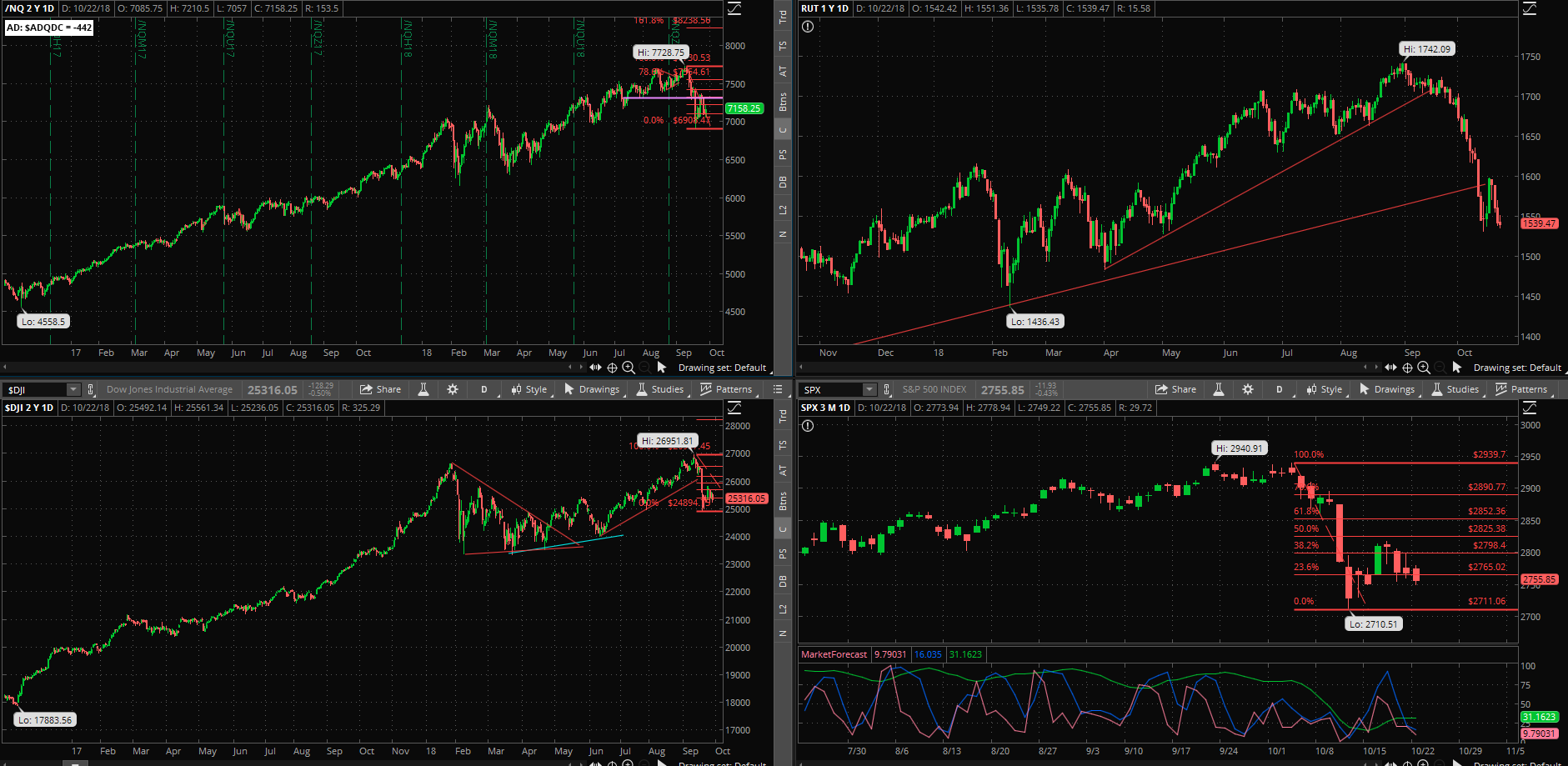Open the D timeframe selector on SPX chart

(1280, 389)
